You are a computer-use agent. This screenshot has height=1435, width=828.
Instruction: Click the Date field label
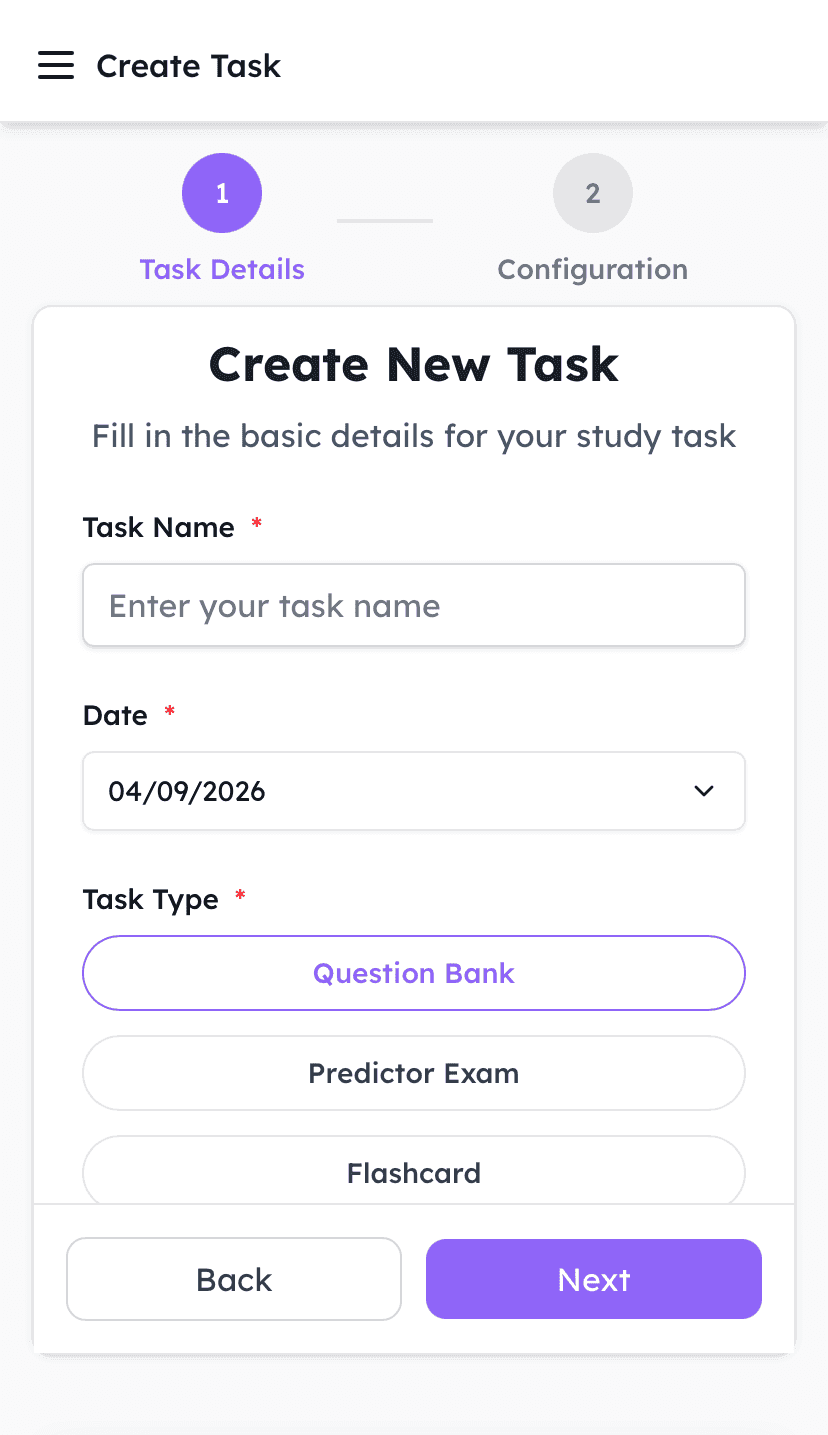click(x=115, y=715)
